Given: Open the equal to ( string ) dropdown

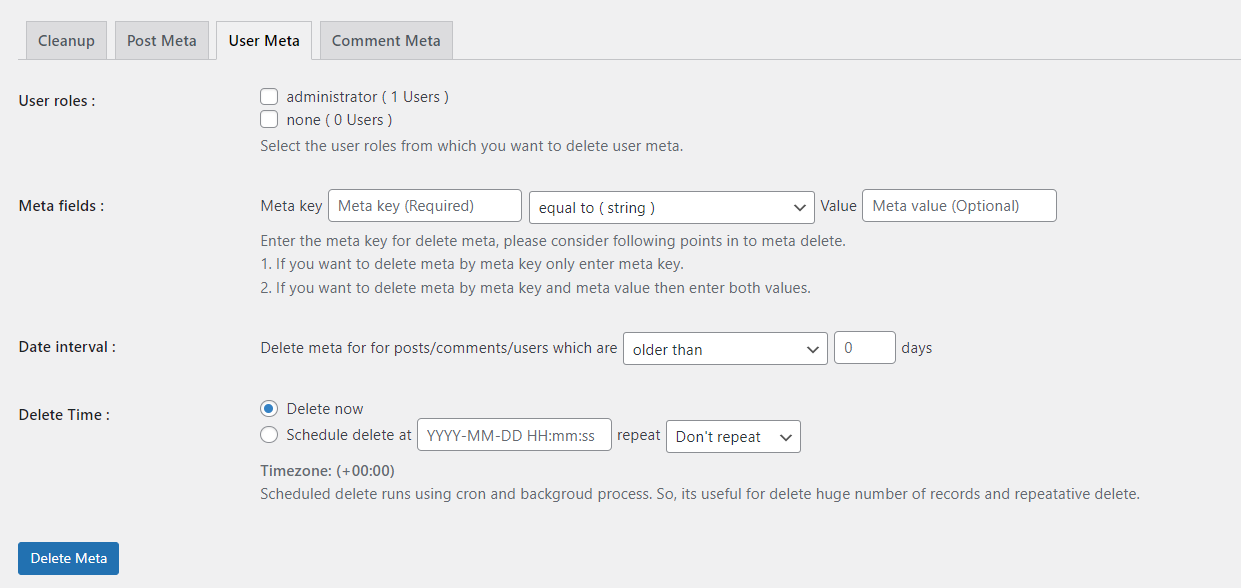Looking at the screenshot, I should 671,207.
